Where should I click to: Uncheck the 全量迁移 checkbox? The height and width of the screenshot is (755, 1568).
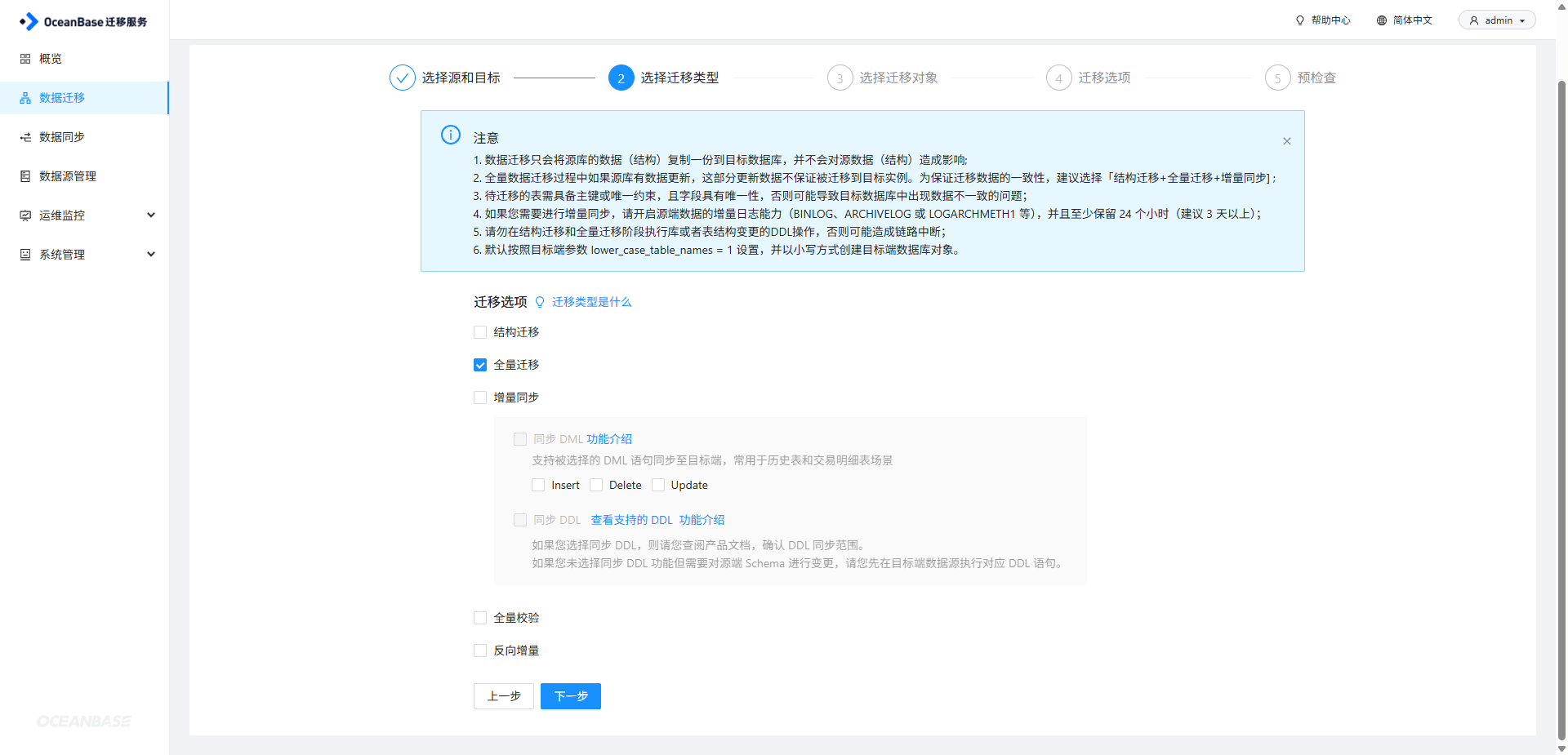coord(480,365)
